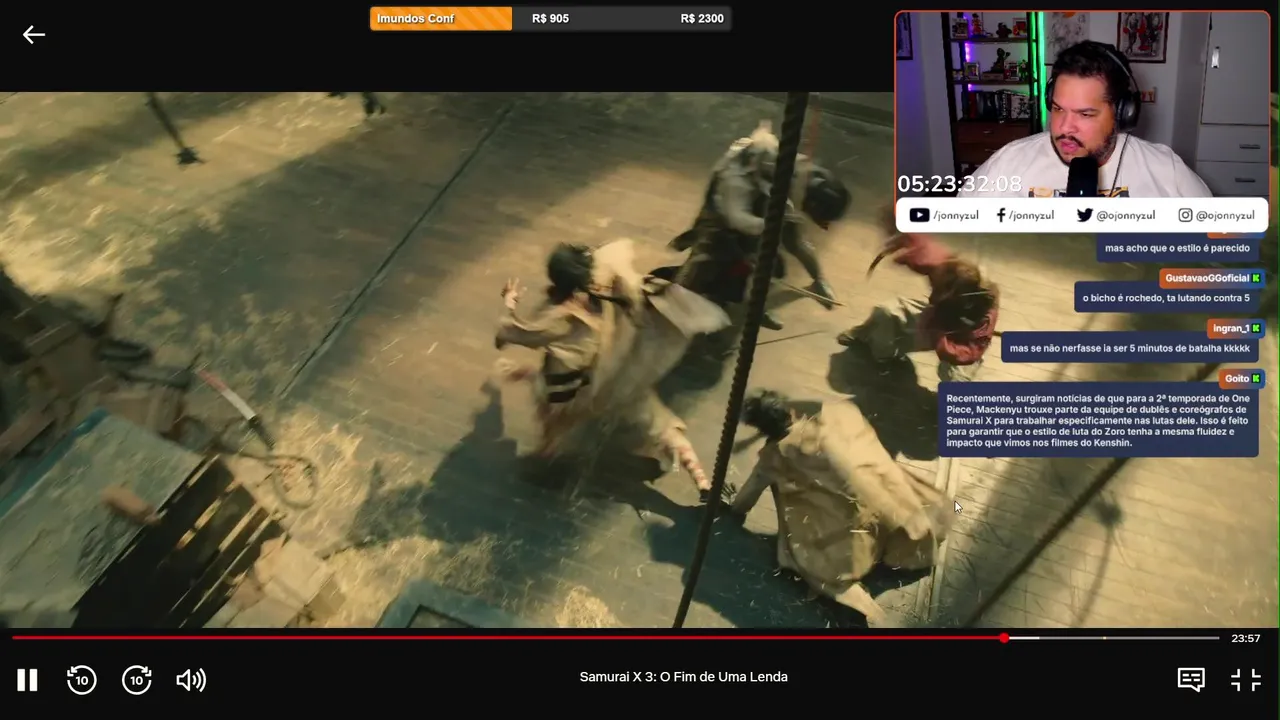Image resolution: width=1280 pixels, height=720 pixels.
Task: Click the orange Imundos Conf goal bar
Action: (441, 19)
